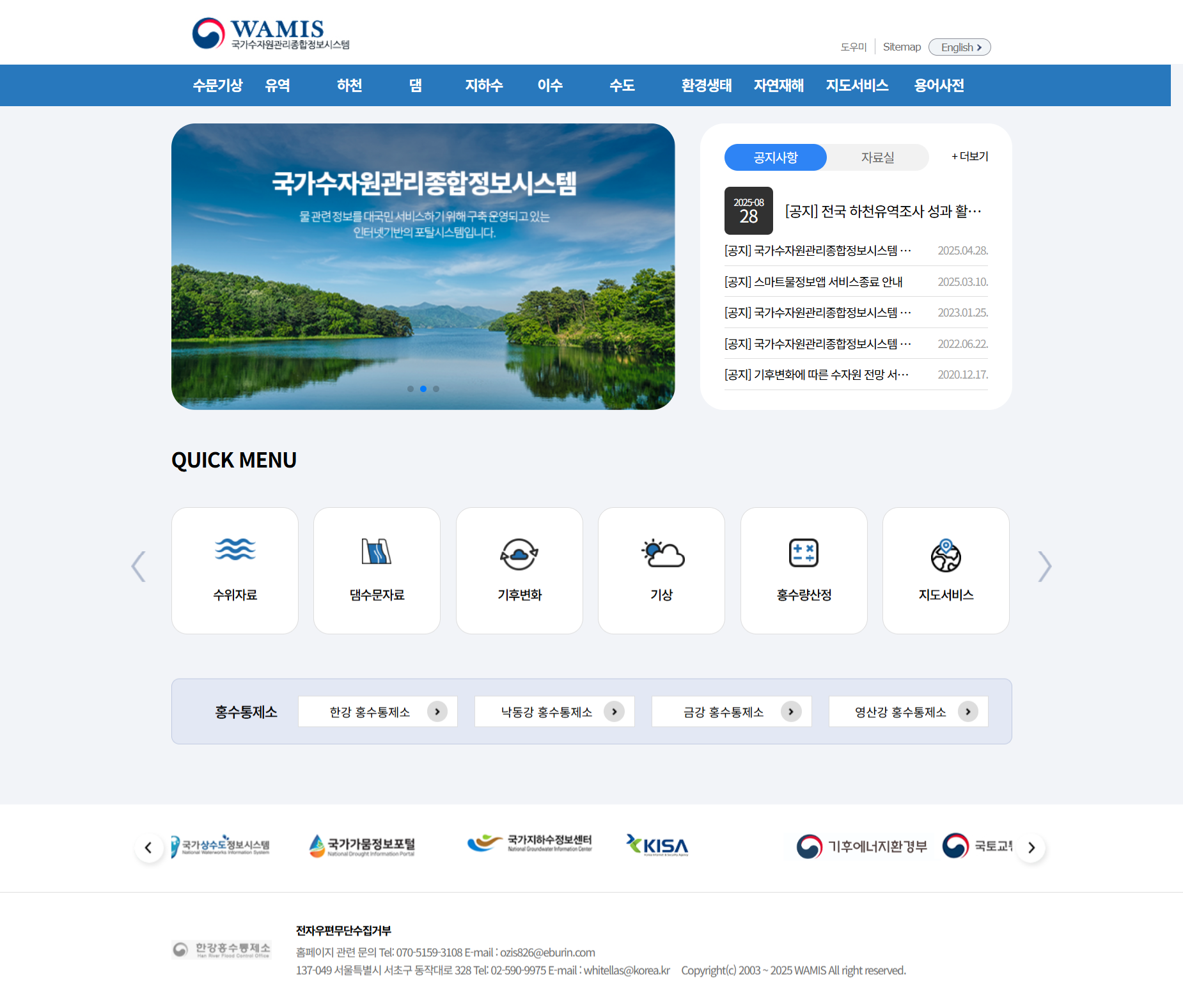Viewport: 1183px width, 1008px height.
Task: Select the third banner carousel dot
Action: pyautogui.click(x=436, y=389)
